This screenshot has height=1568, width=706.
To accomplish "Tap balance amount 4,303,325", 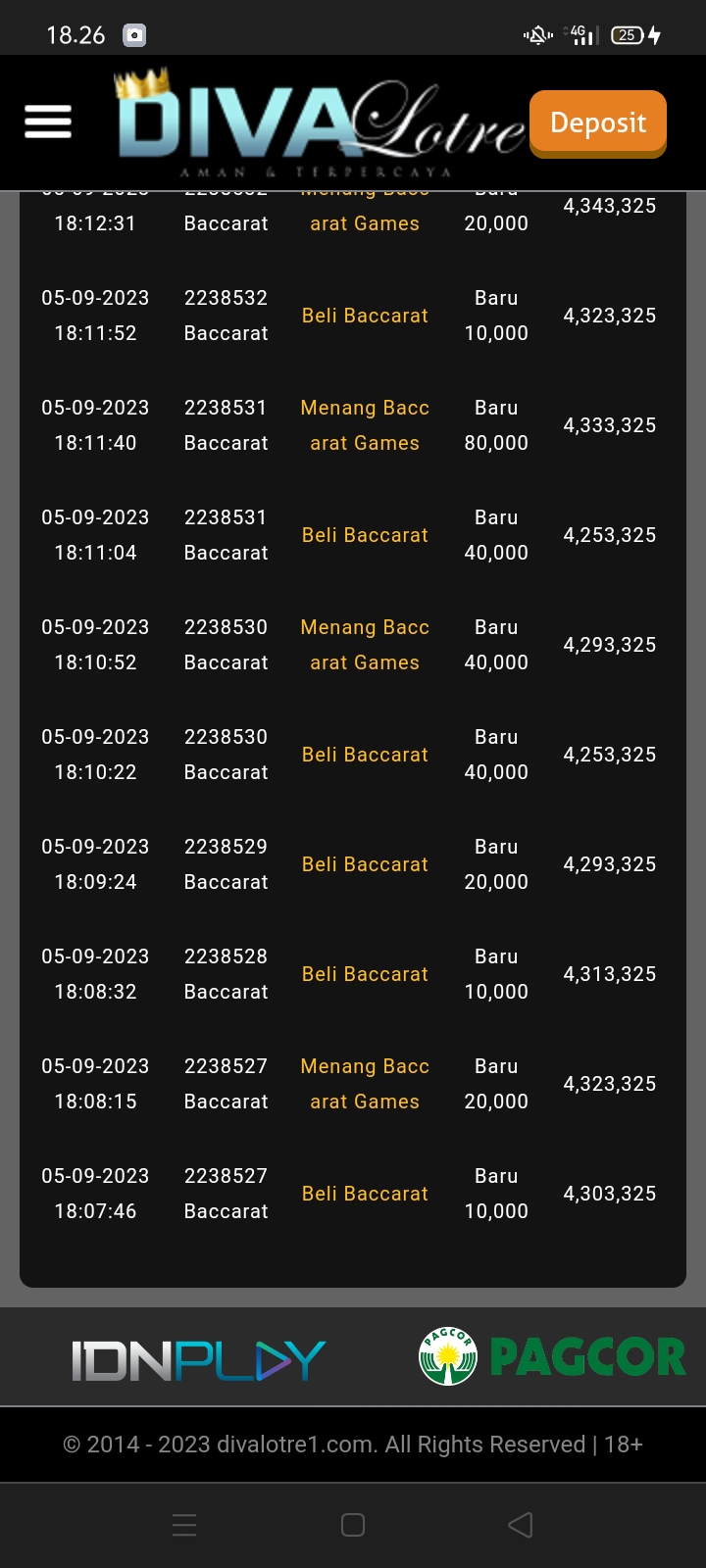I will (x=609, y=1194).
